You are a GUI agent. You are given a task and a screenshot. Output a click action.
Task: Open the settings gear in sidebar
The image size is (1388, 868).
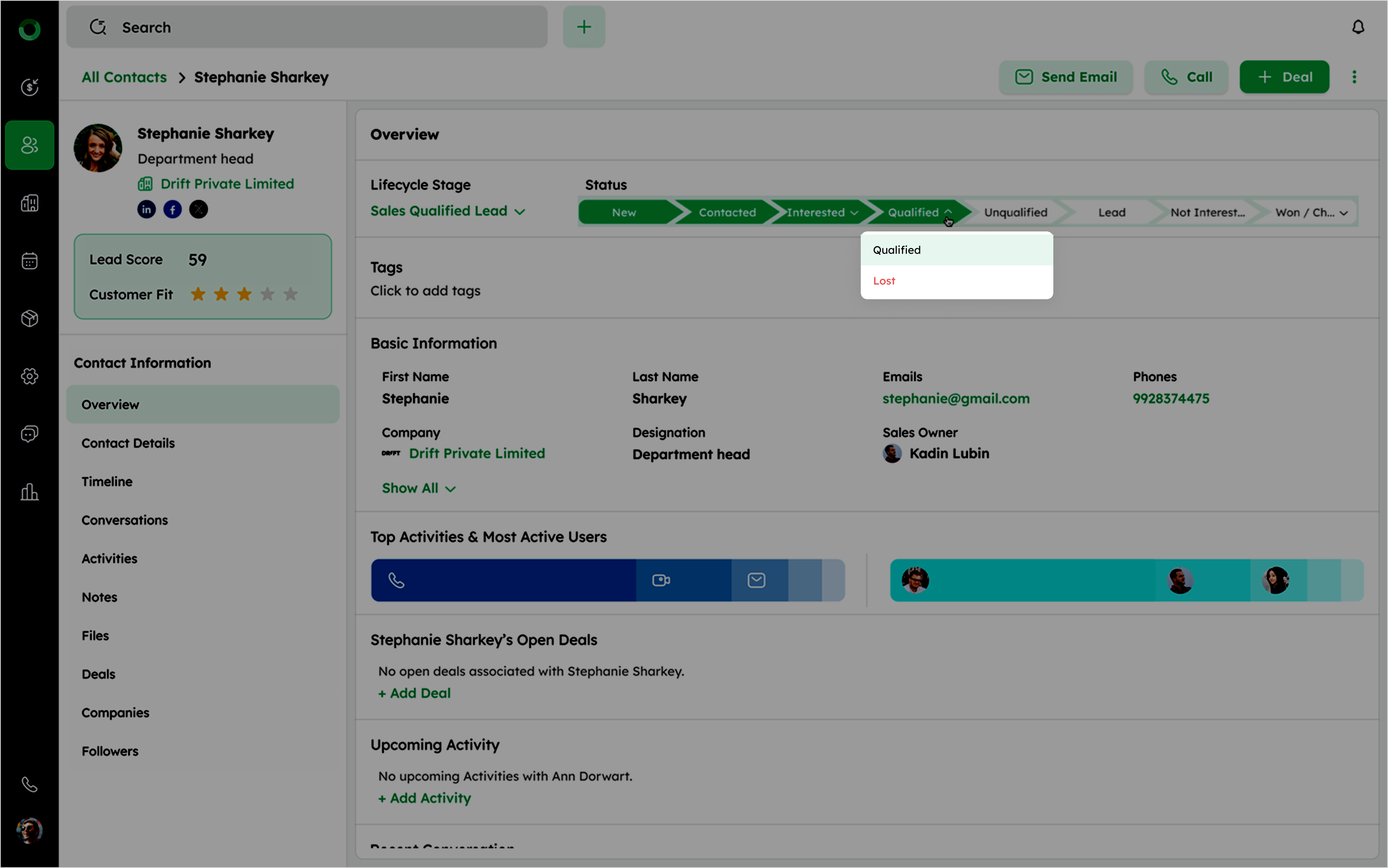coord(29,376)
